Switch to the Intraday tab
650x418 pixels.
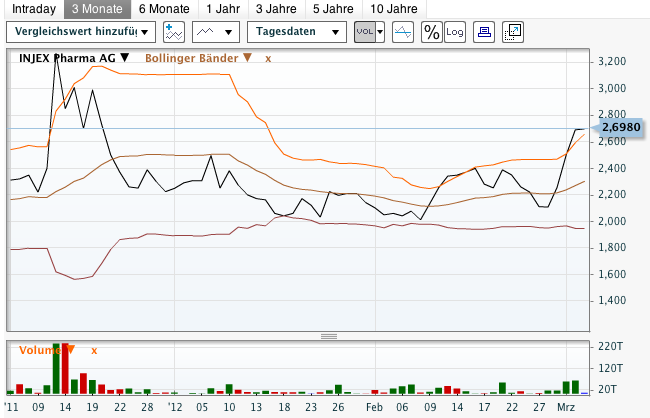[x=34, y=9]
